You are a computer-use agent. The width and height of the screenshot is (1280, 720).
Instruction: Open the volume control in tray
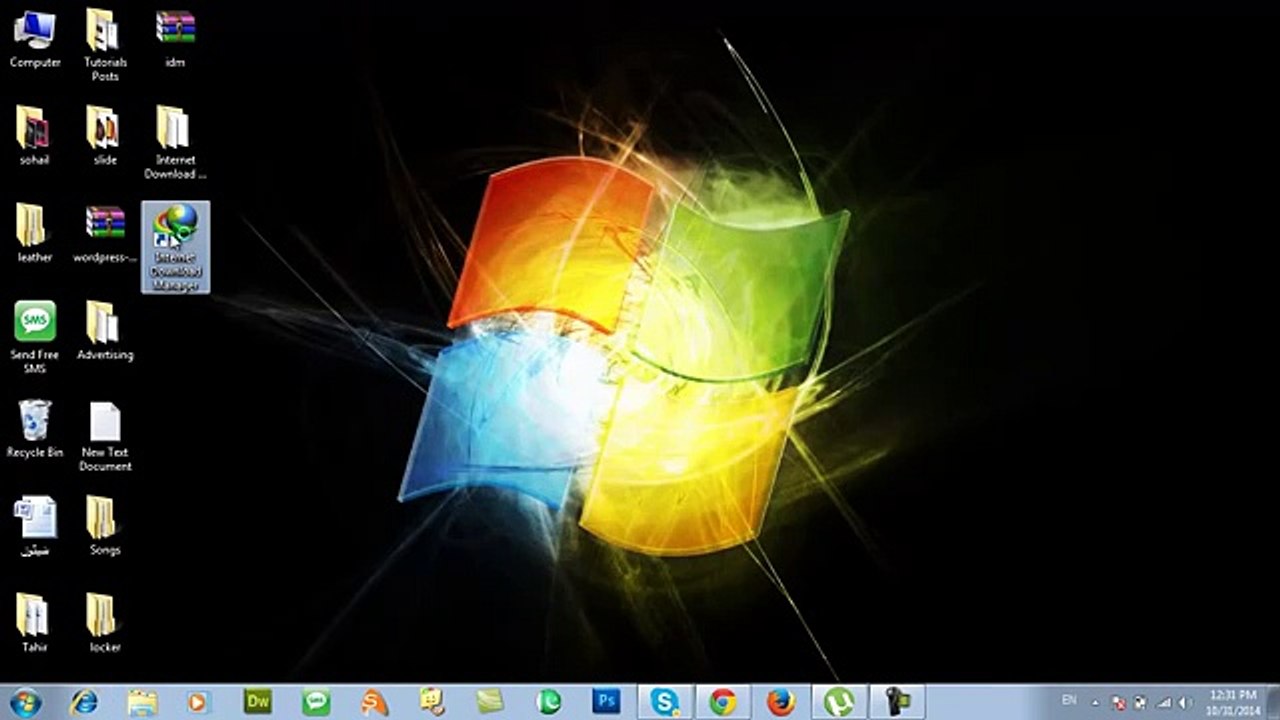coord(1187,703)
